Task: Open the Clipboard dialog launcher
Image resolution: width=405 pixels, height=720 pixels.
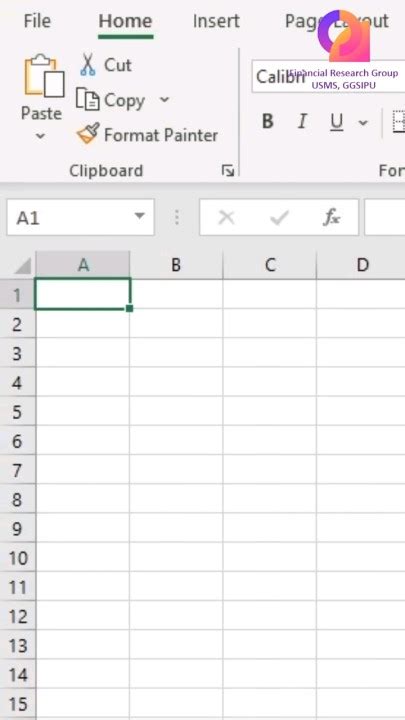Action: click(x=228, y=171)
